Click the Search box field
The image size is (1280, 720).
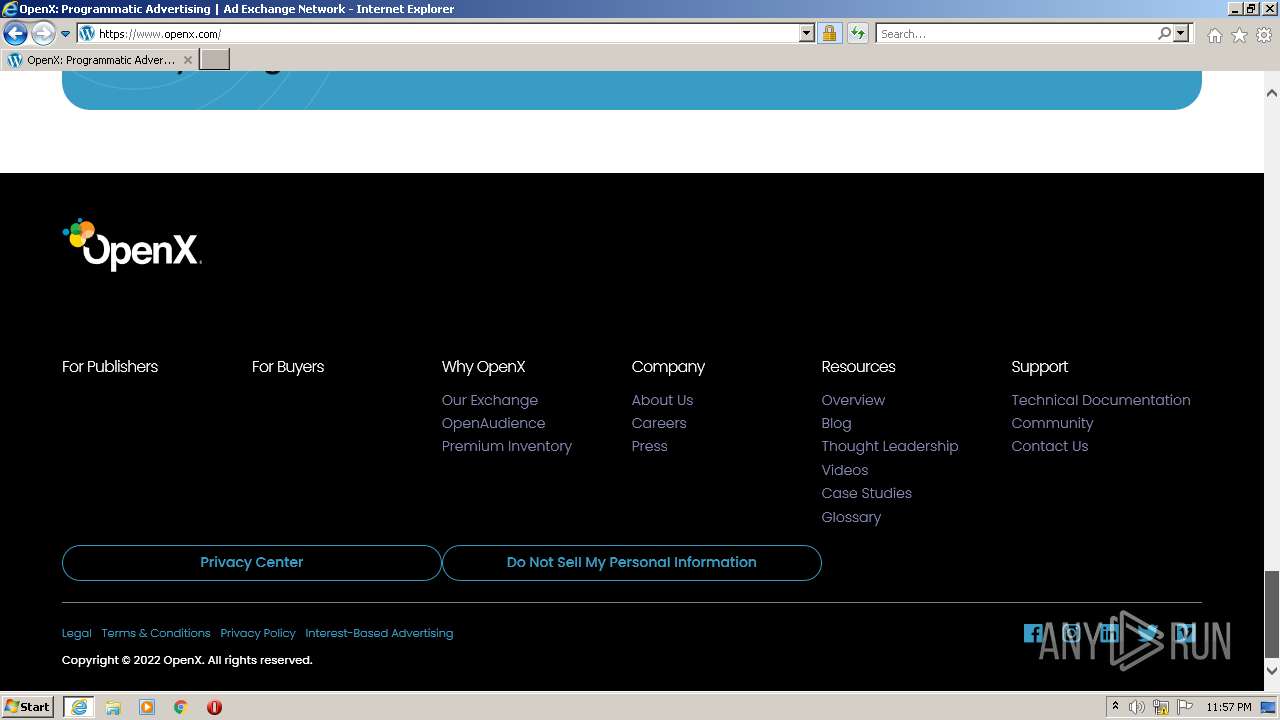click(1016, 34)
